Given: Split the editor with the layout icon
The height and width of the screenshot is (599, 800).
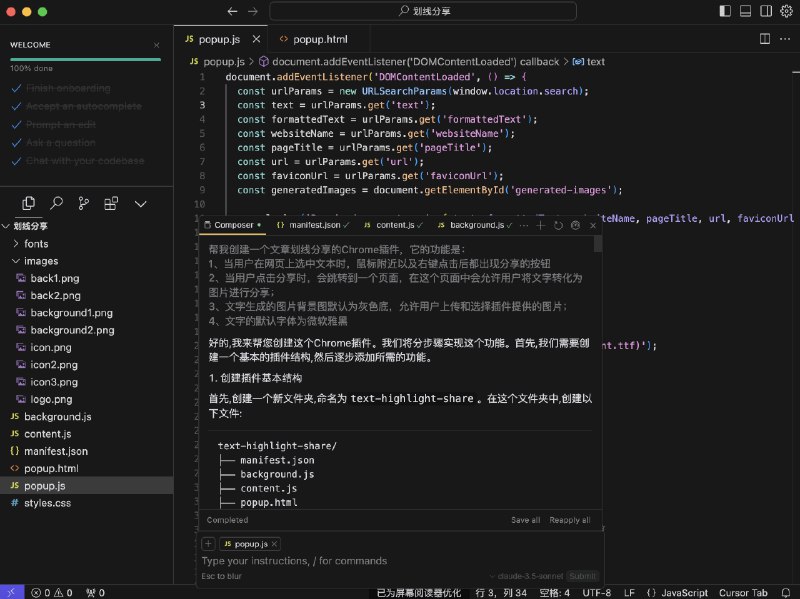Looking at the screenshot, I should point(764,39).
